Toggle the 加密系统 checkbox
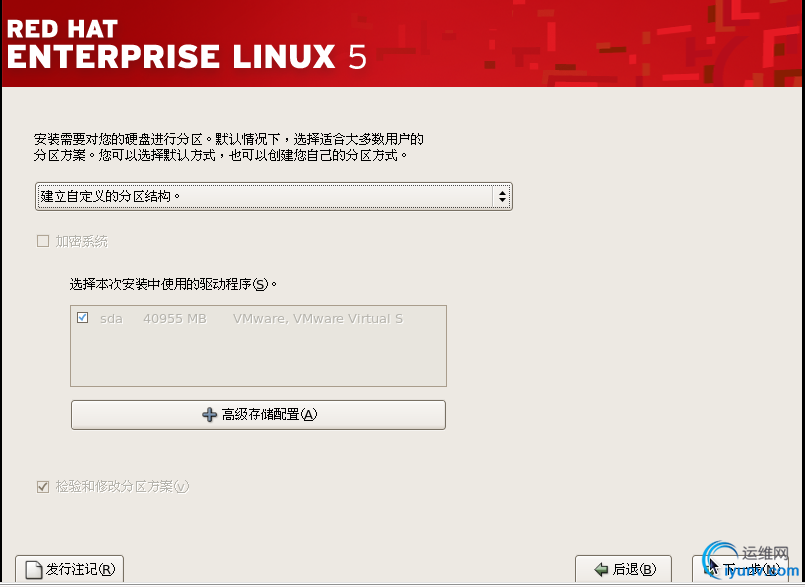The height and width of the screenshot is (587, 805). tap(43, 241)
